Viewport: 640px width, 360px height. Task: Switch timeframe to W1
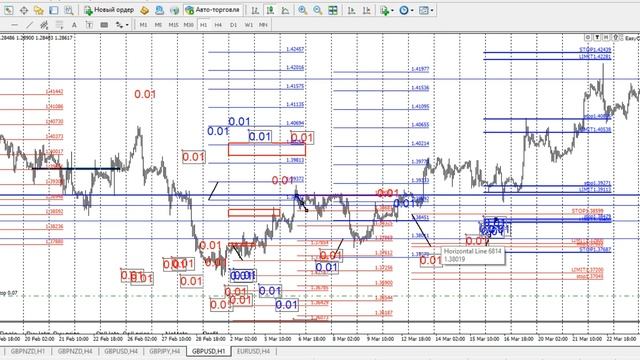click(x=249, y=25)
